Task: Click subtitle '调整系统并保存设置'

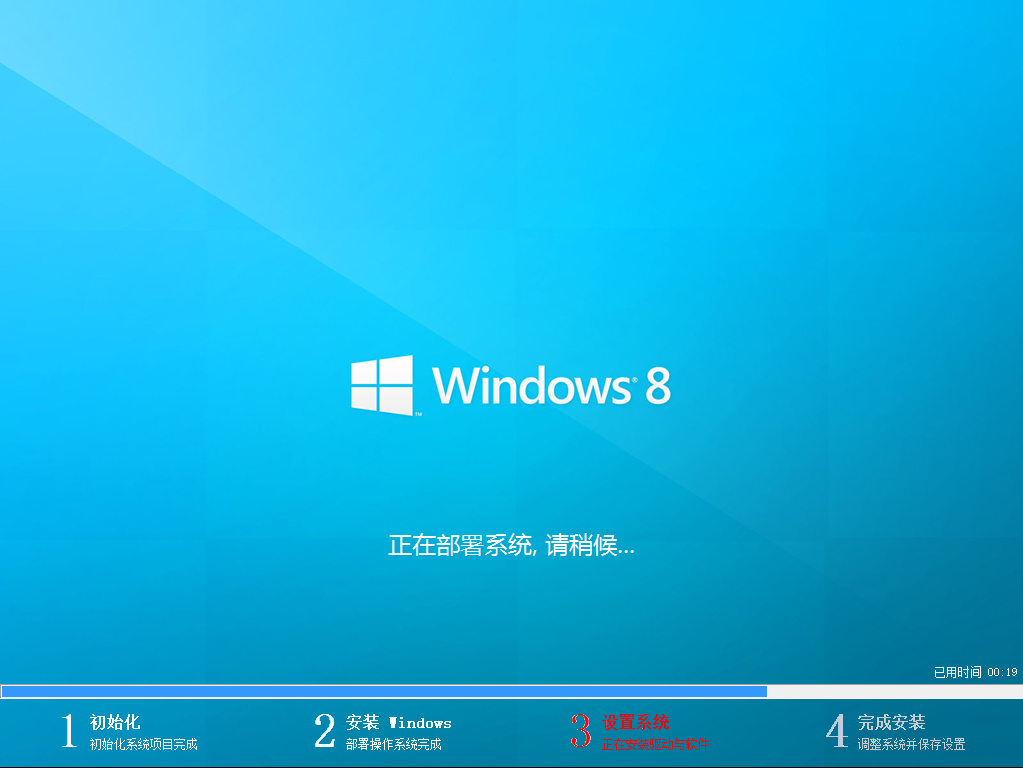Action: 911,745
